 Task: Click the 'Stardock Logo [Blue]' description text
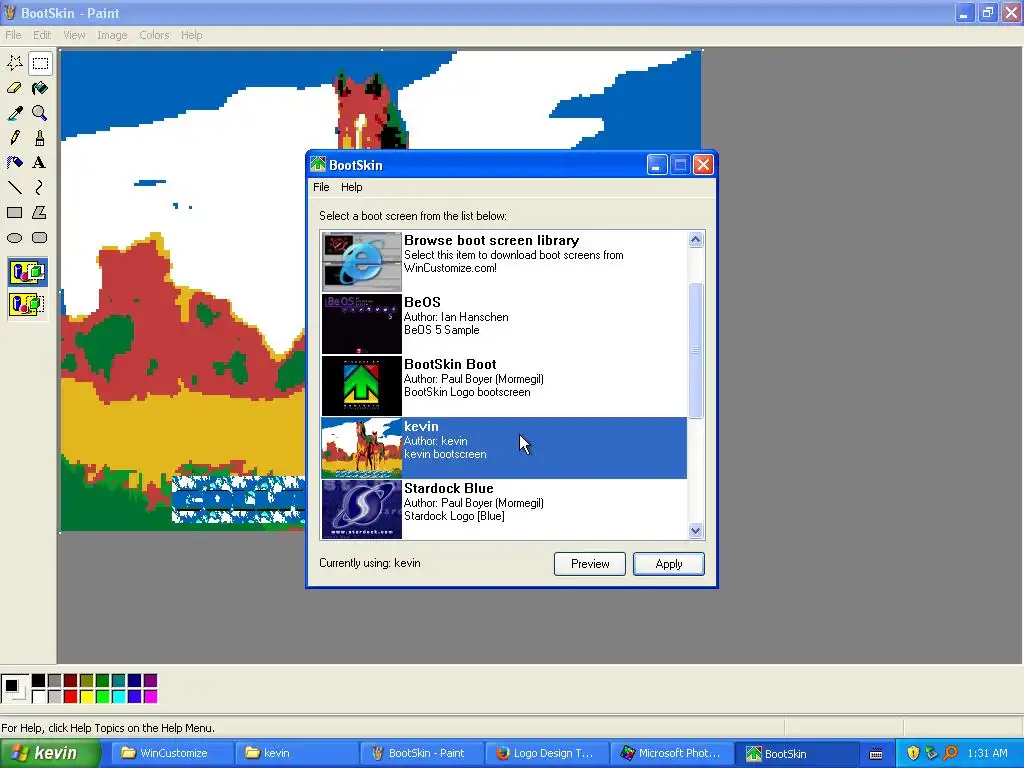pos(454,517)
